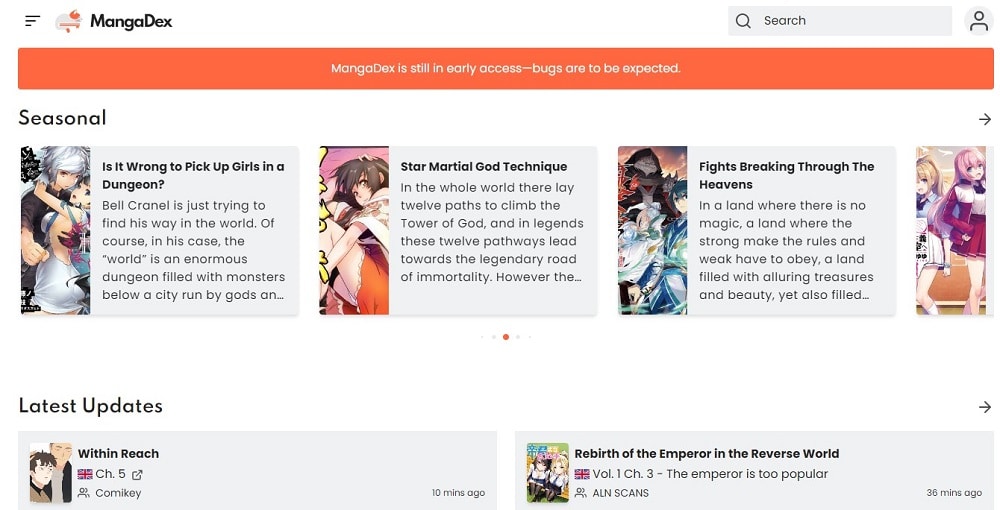Go to second carousel page dot
This screenshot has width=1000, height=510.
[x=494, y=337]
